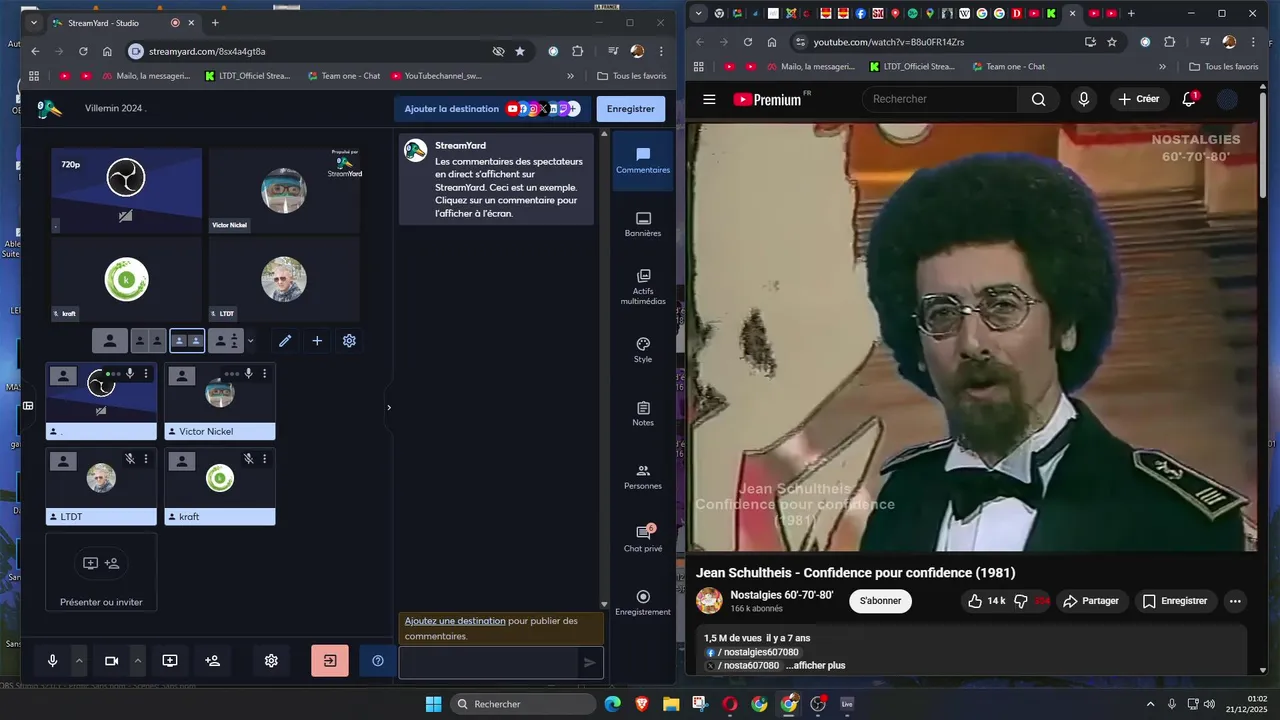Click YouTube search magnifier button
This screenshot has height=720, width=1280.
(1038, 99)
